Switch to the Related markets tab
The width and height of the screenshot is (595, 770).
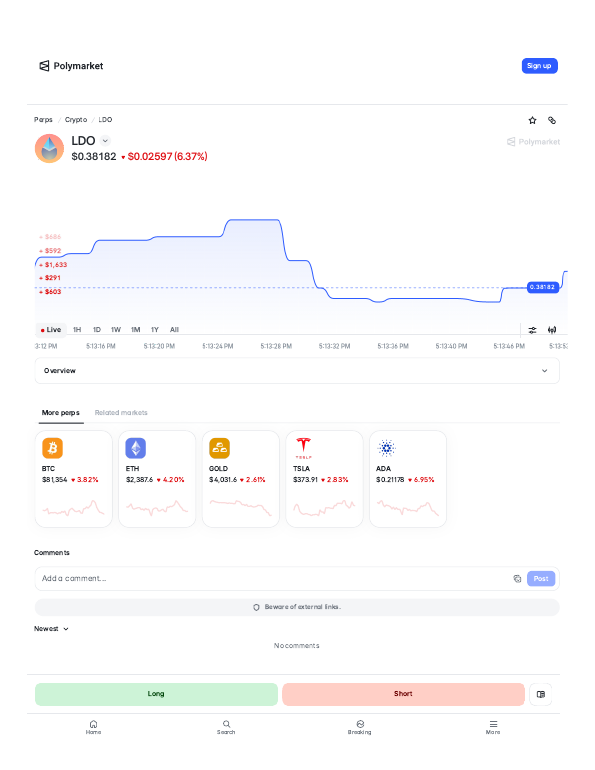[121, 412]
